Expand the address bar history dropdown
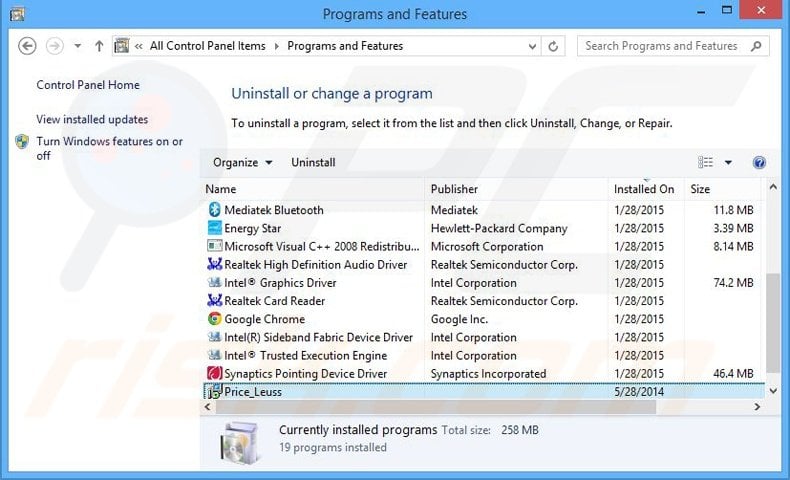 pos(532,46)
